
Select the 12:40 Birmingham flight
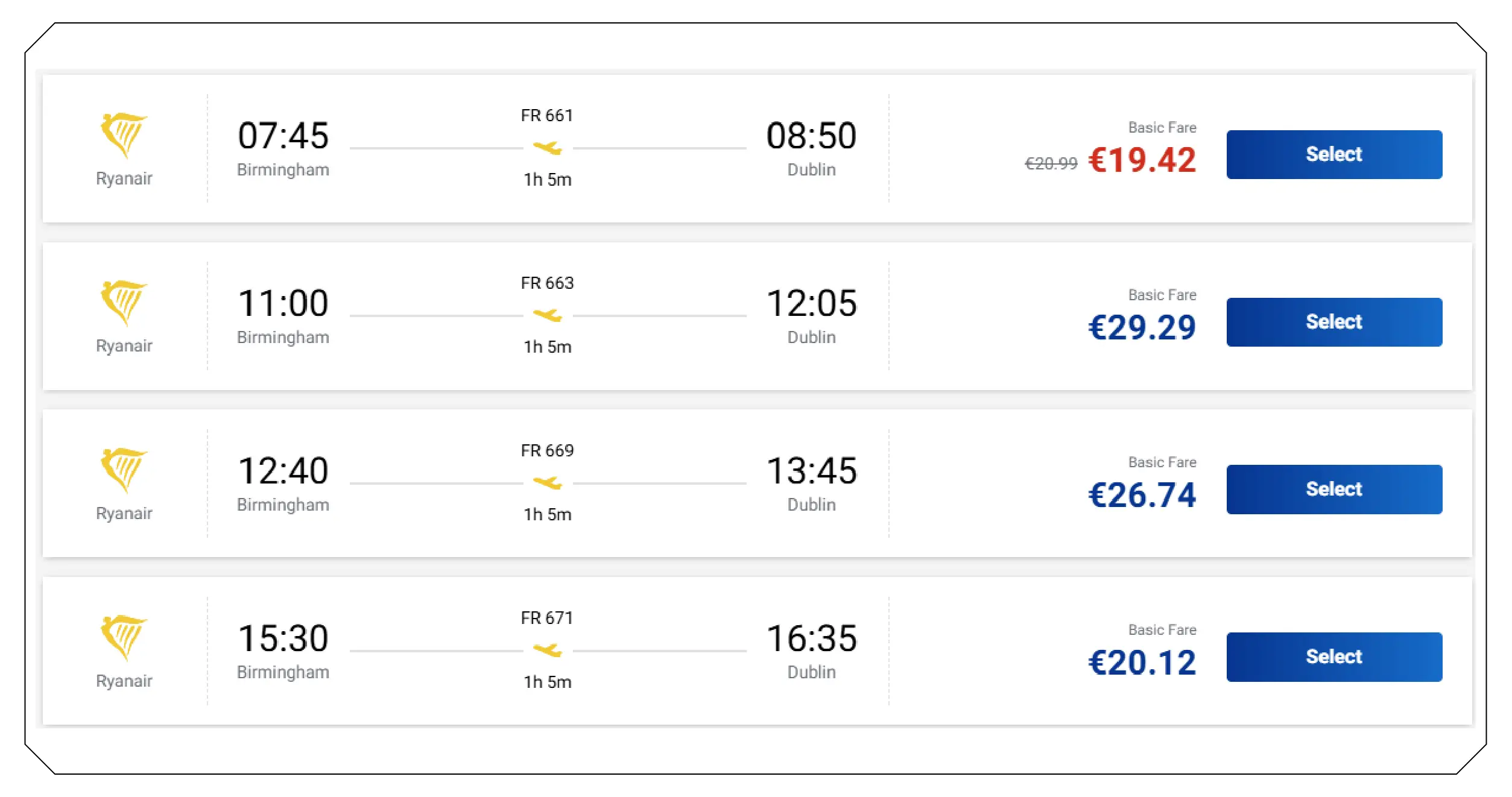click(1335, 490)
